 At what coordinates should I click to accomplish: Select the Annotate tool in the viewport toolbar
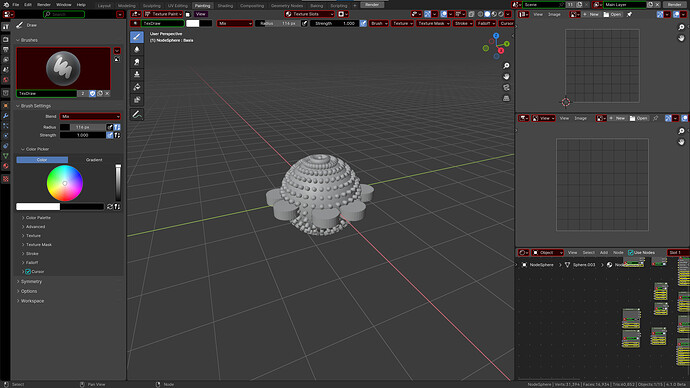137,114
